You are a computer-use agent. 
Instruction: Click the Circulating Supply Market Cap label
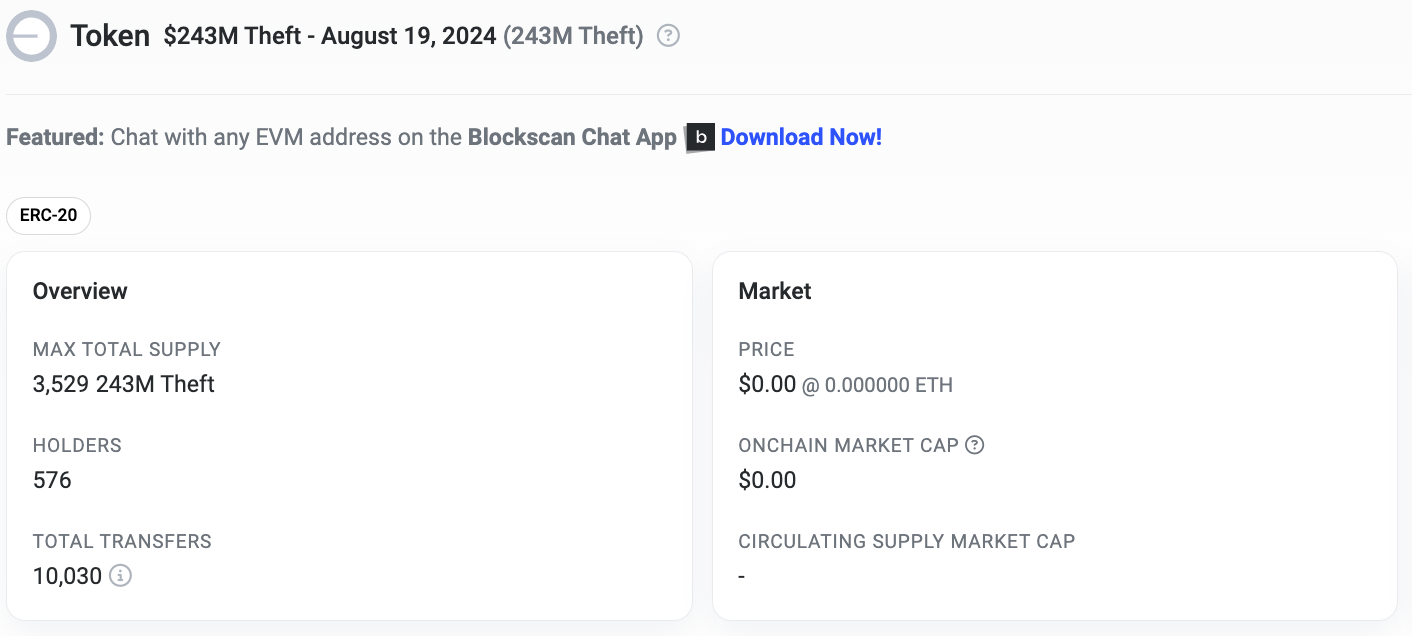click(x=907, y=541)
